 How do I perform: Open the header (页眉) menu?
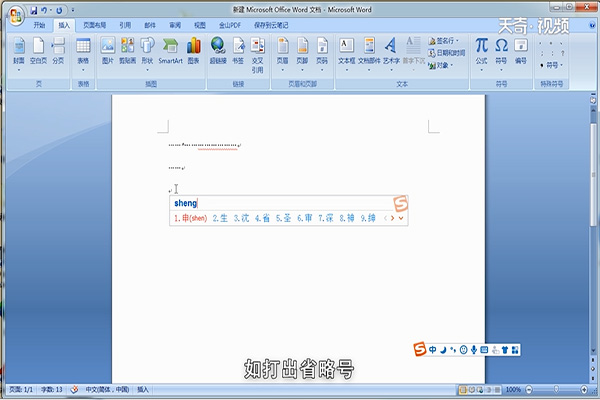click(282, 54)
